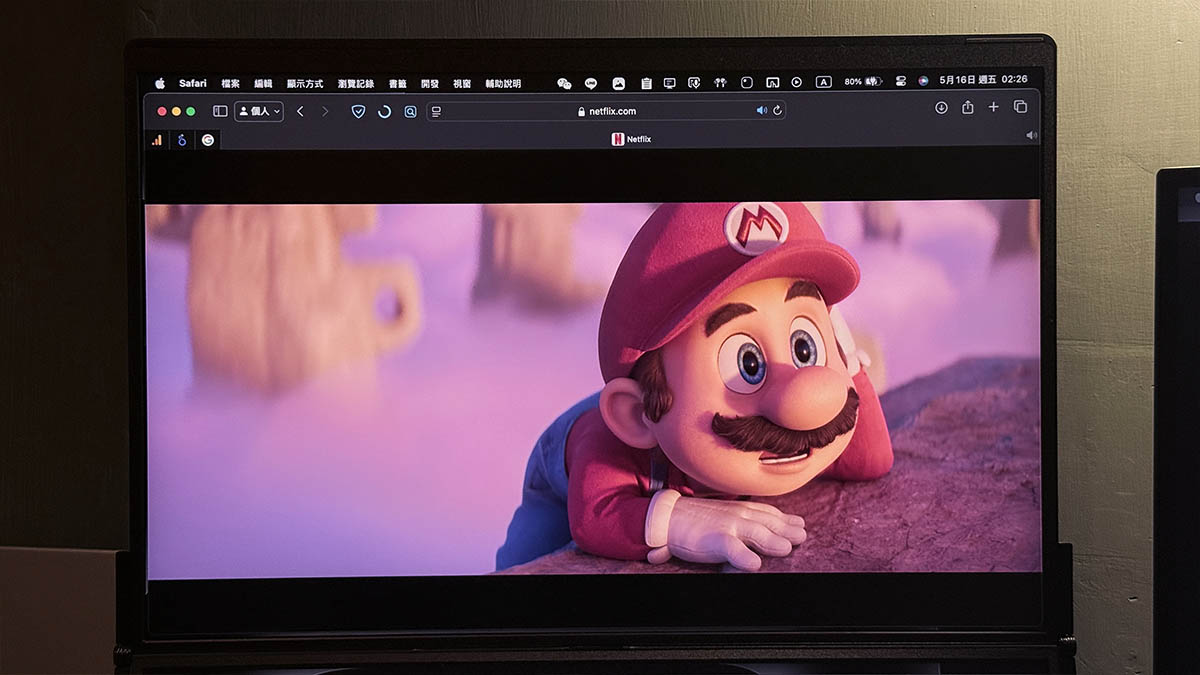Open the Safari menu

(193, 84)
